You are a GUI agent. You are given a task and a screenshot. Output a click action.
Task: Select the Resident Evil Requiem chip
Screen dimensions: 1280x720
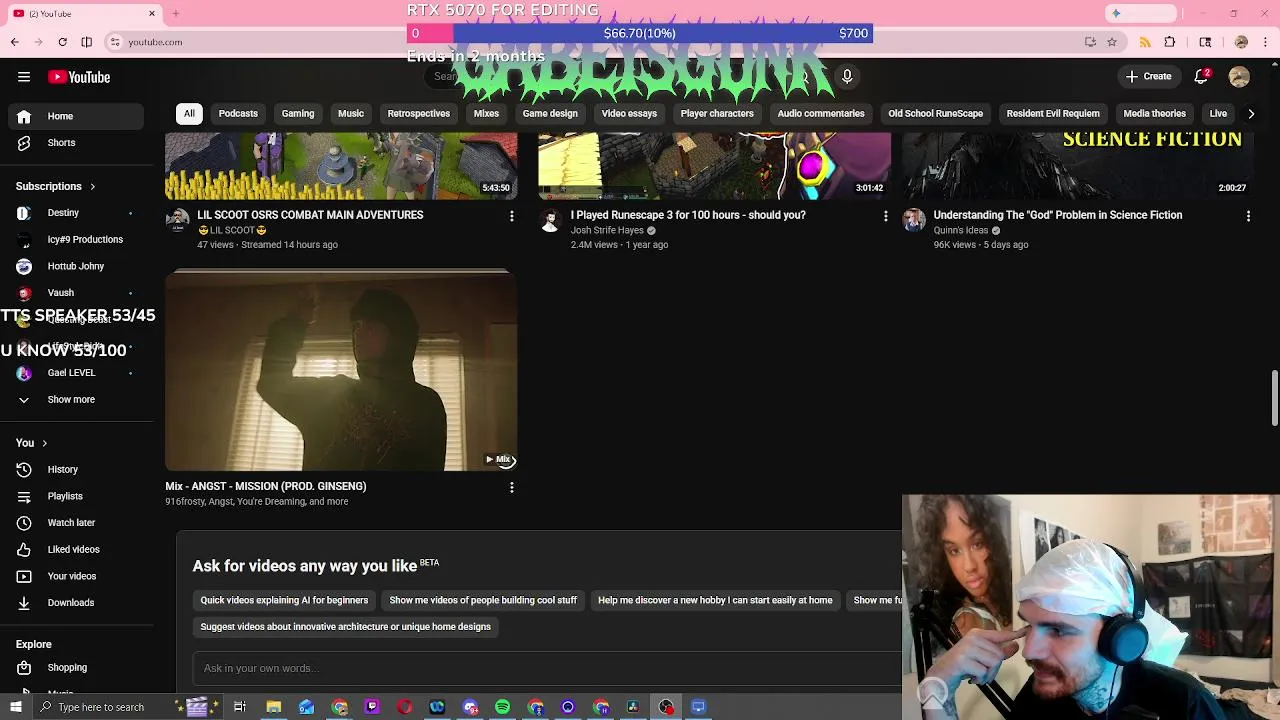(x=1053, y=114)
